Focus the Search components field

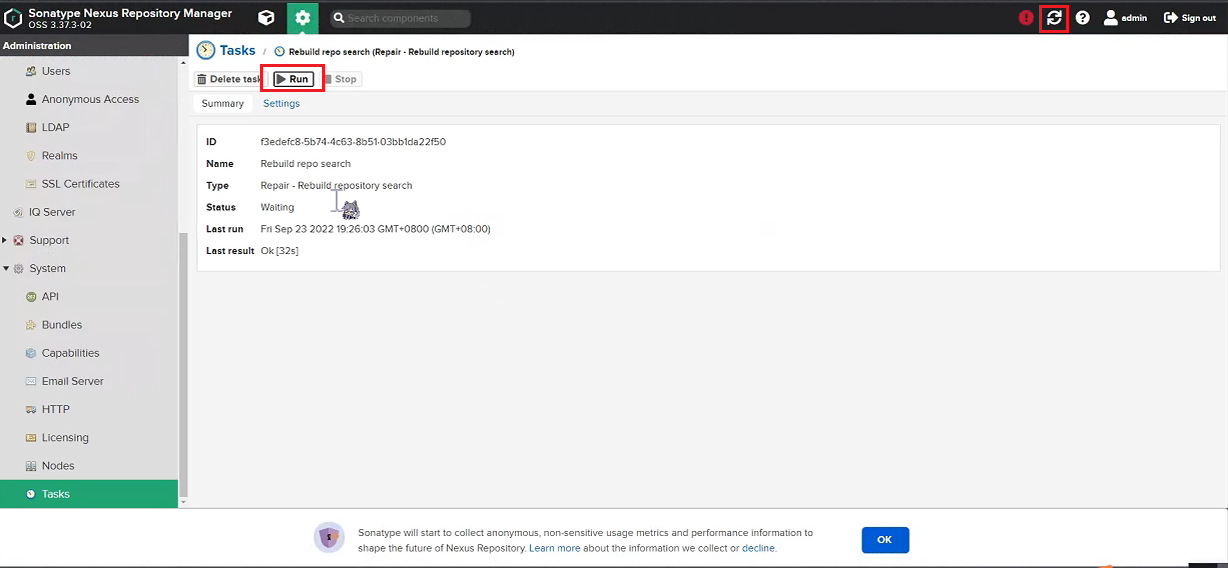point(405,18)
